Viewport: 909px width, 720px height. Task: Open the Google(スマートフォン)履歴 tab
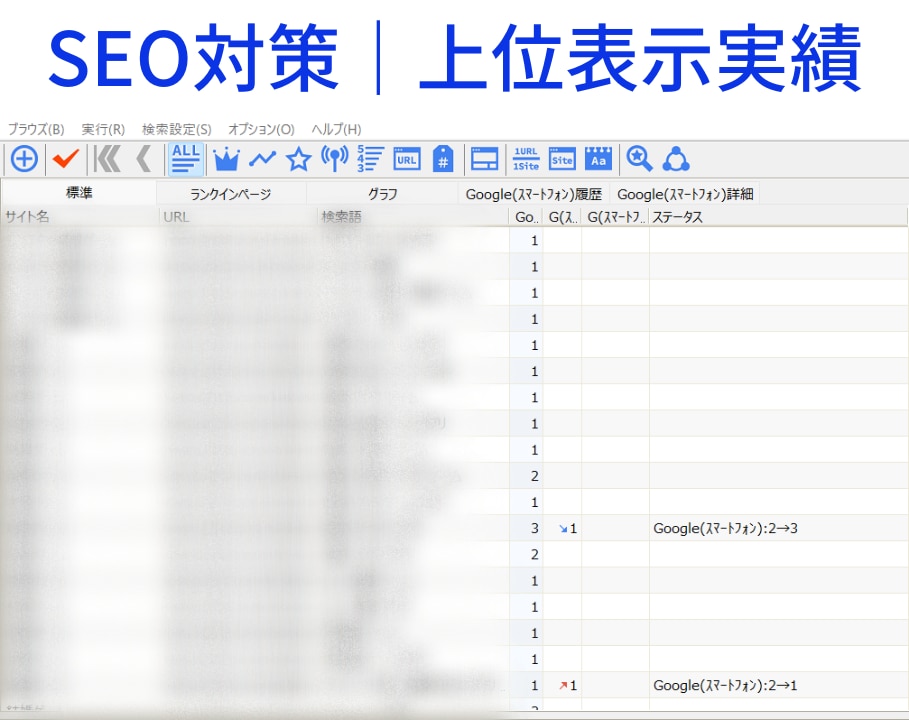click(534, 194)
